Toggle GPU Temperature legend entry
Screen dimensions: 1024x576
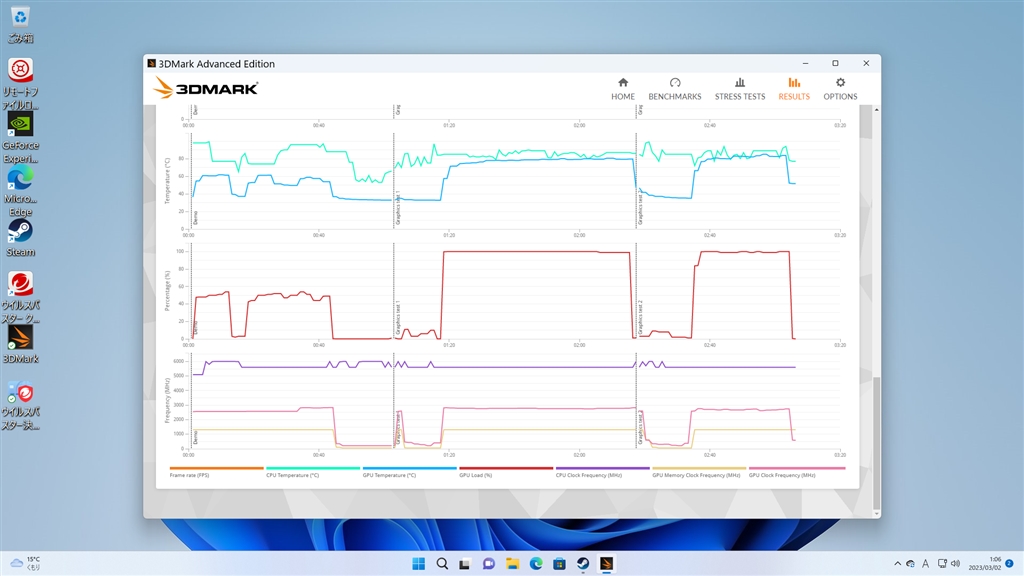409,472
